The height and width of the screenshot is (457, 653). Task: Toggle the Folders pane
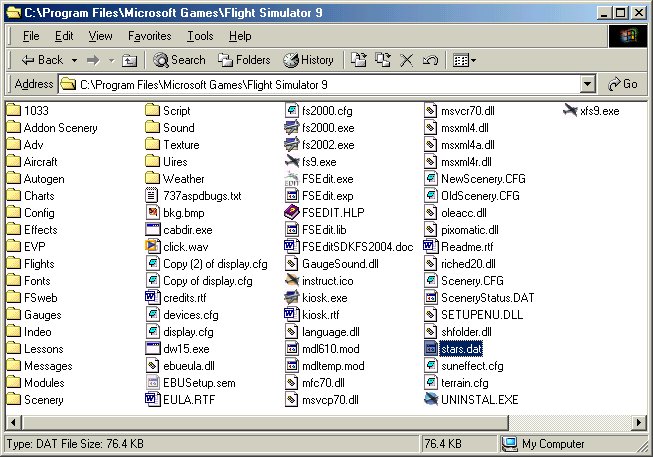tap(244, 60)
